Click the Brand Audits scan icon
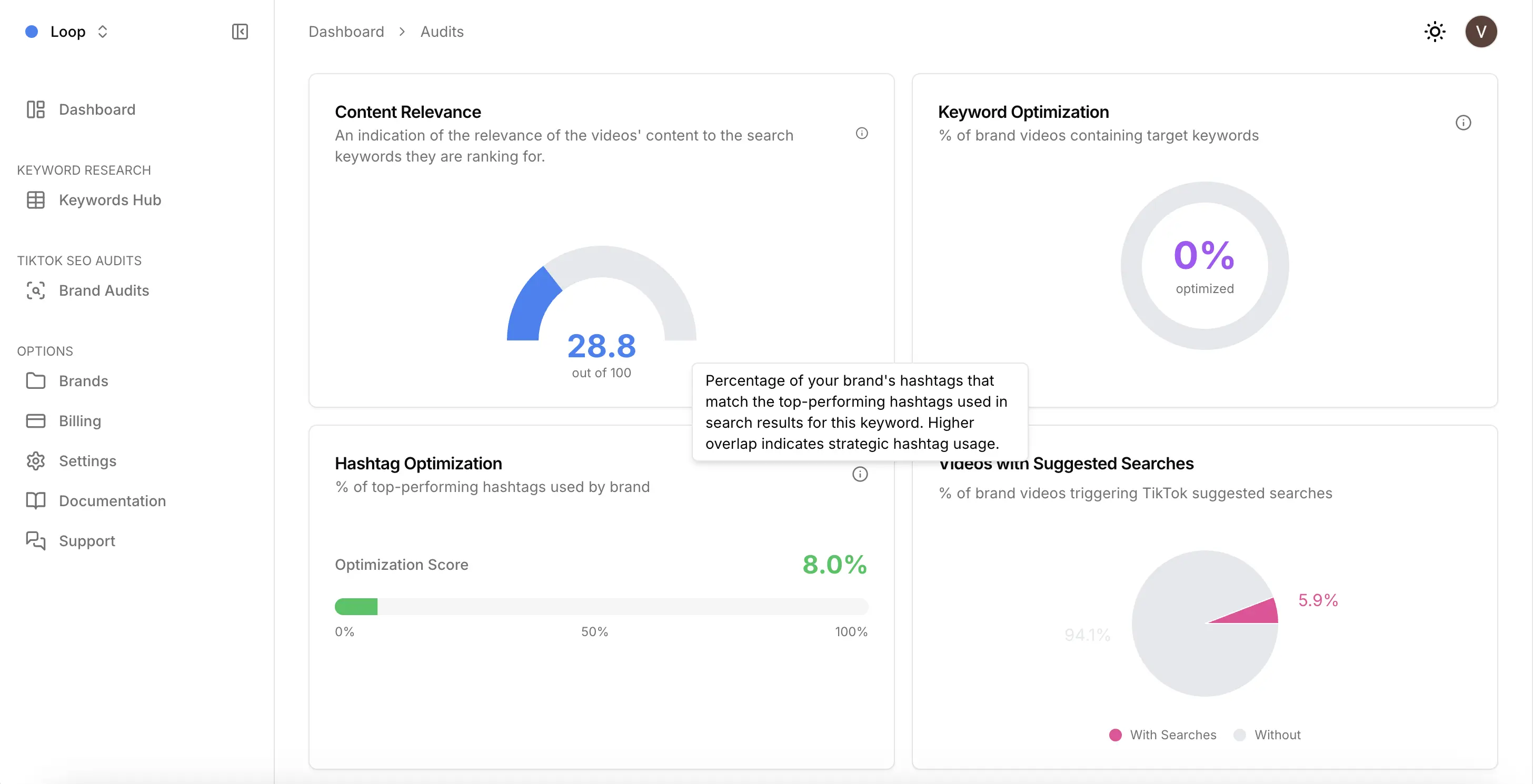 [36, 290]
